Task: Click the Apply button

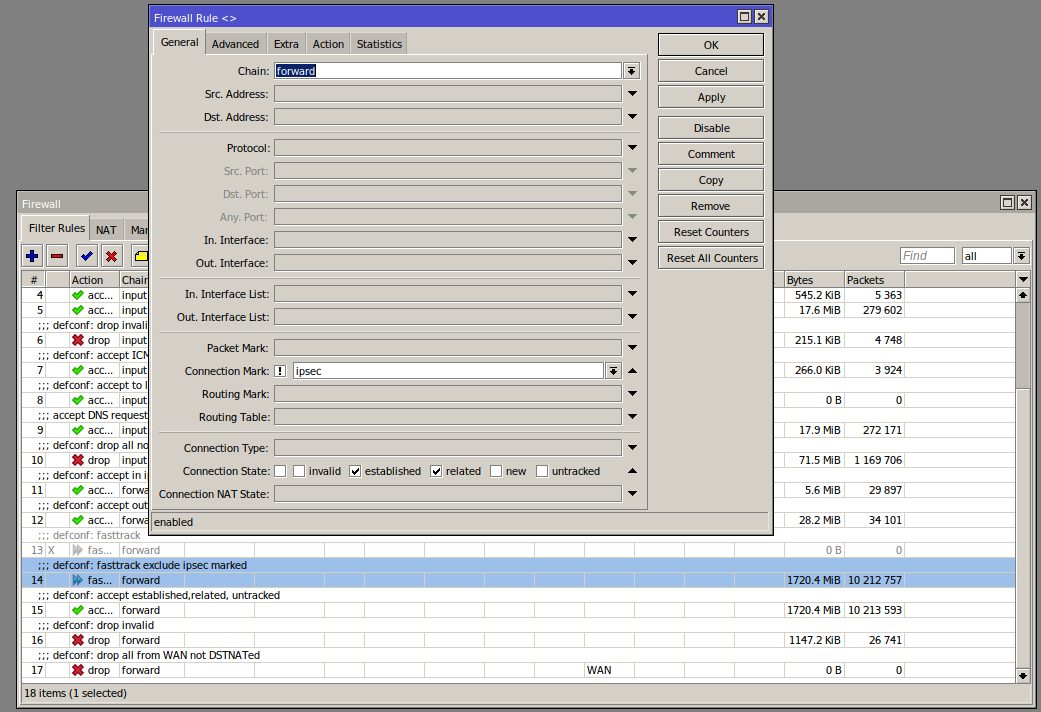Action: tap(710, 96)
